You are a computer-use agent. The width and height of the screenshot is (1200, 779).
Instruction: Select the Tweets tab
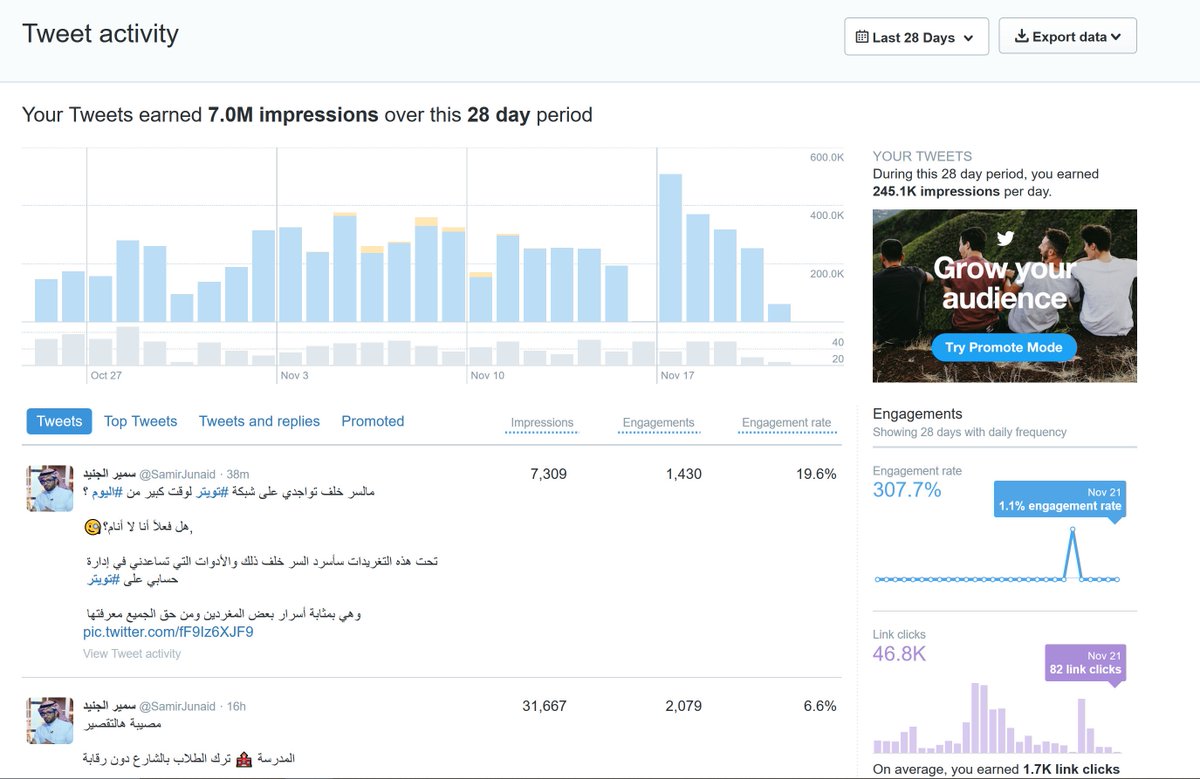59,421
